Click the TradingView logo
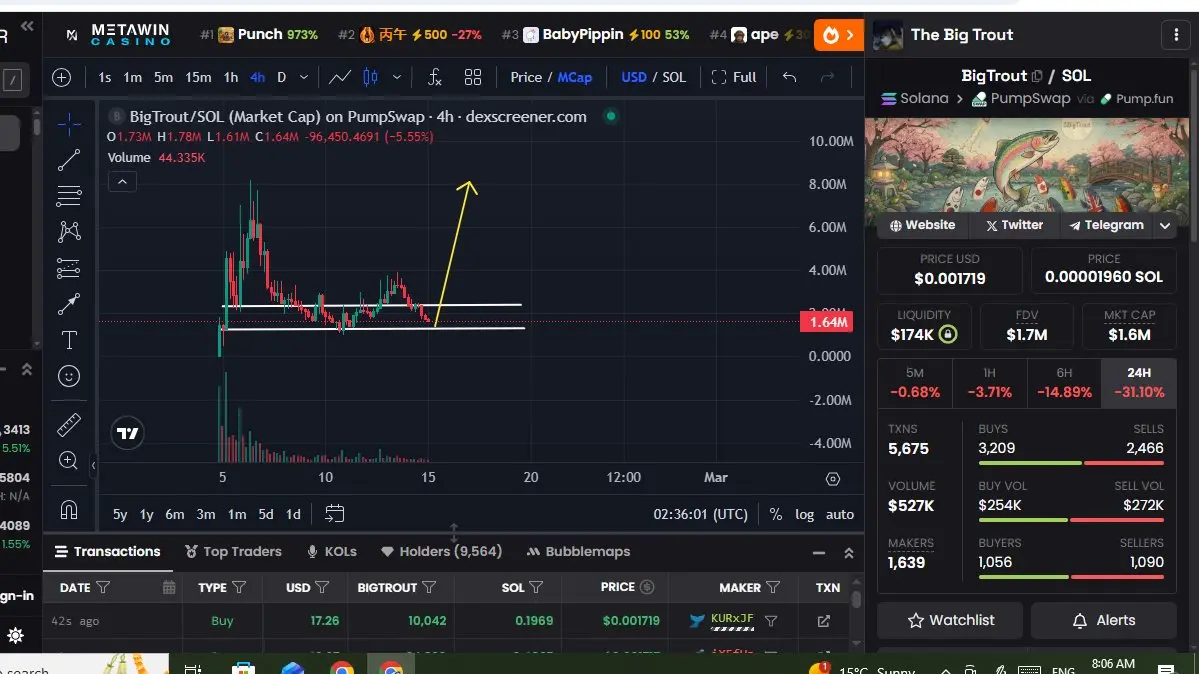 [x=128, y=434]
